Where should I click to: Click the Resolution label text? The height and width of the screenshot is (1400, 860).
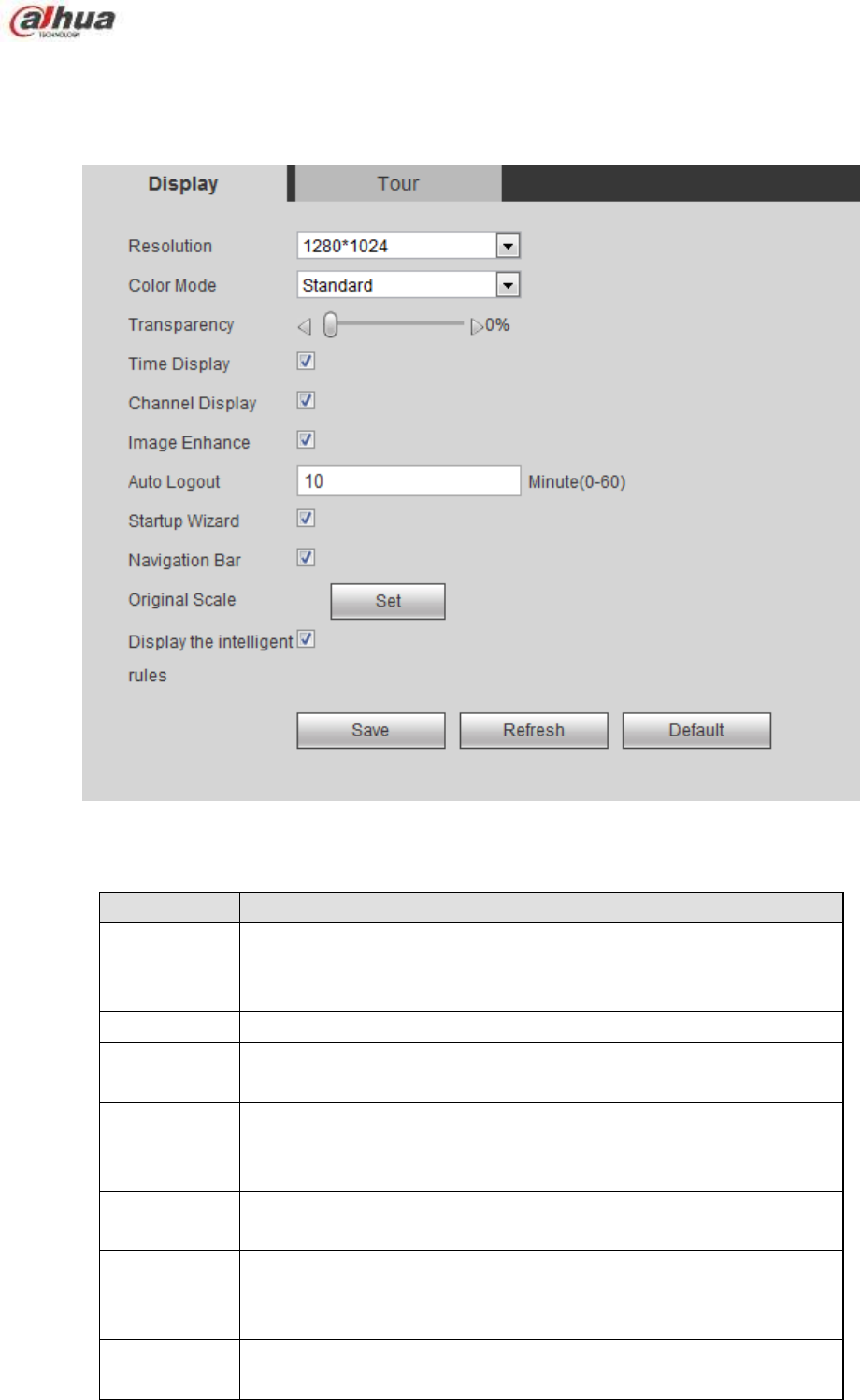pos(170,247)
